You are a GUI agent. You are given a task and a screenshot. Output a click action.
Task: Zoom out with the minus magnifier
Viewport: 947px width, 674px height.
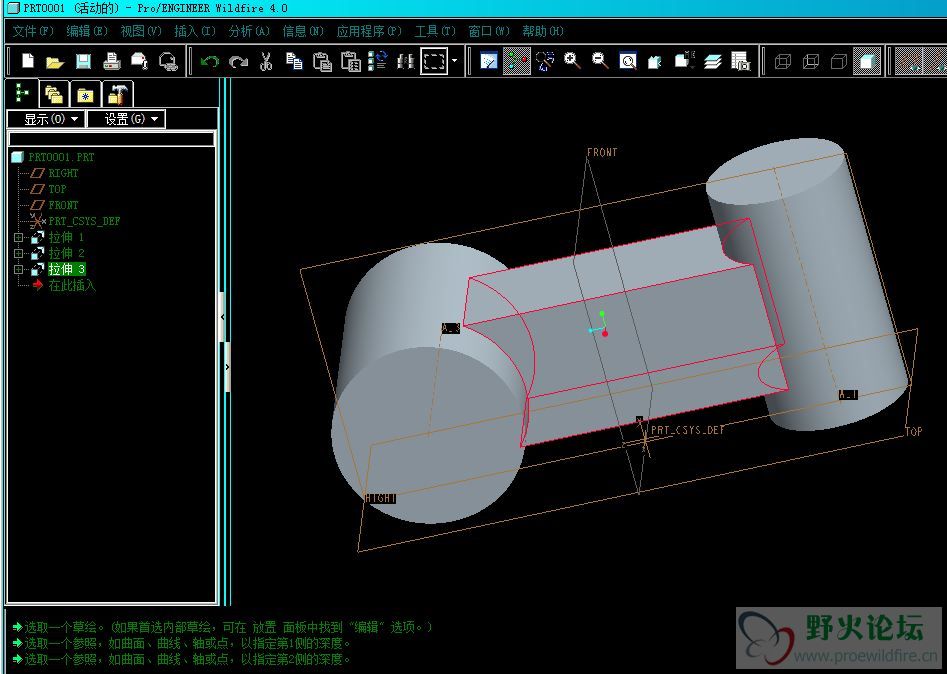600,61
